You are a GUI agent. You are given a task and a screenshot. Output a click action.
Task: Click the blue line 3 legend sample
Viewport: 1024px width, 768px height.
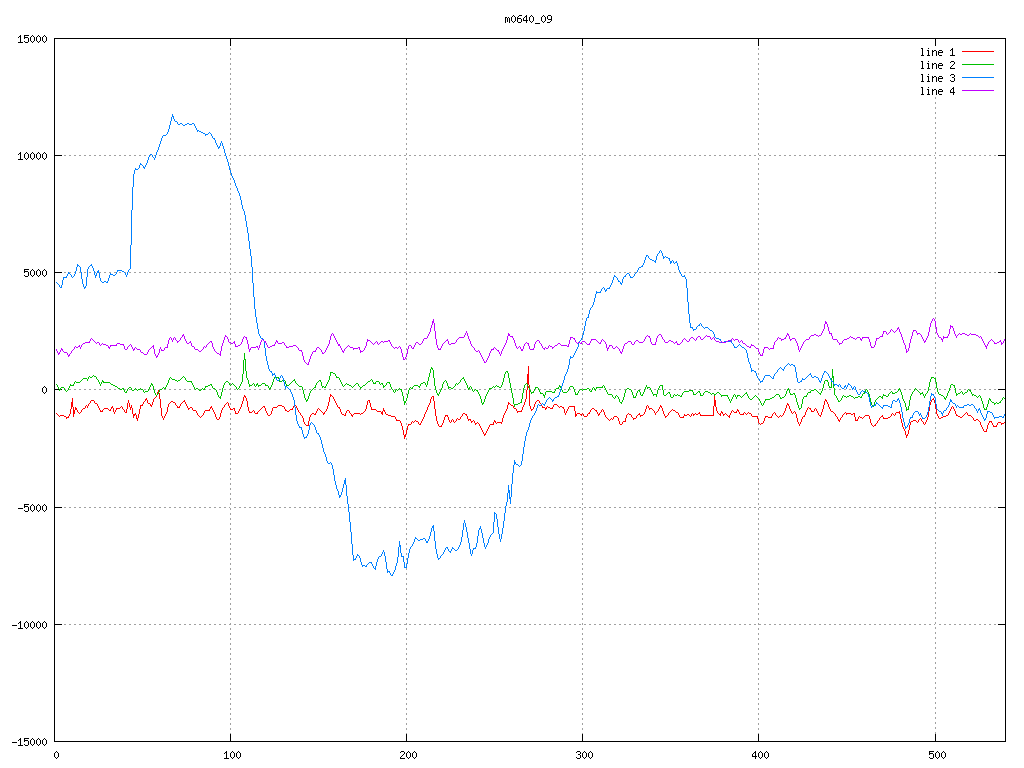(x=979, y=78)
